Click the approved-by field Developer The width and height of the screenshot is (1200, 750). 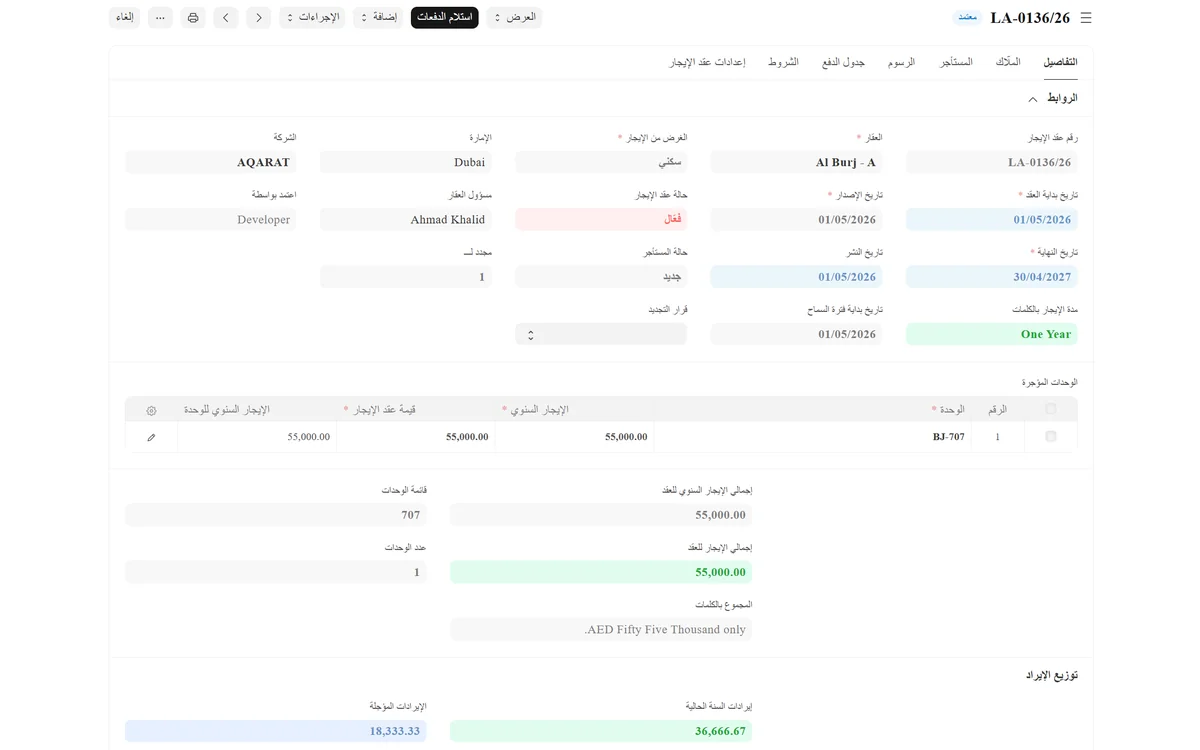[211, 220]
